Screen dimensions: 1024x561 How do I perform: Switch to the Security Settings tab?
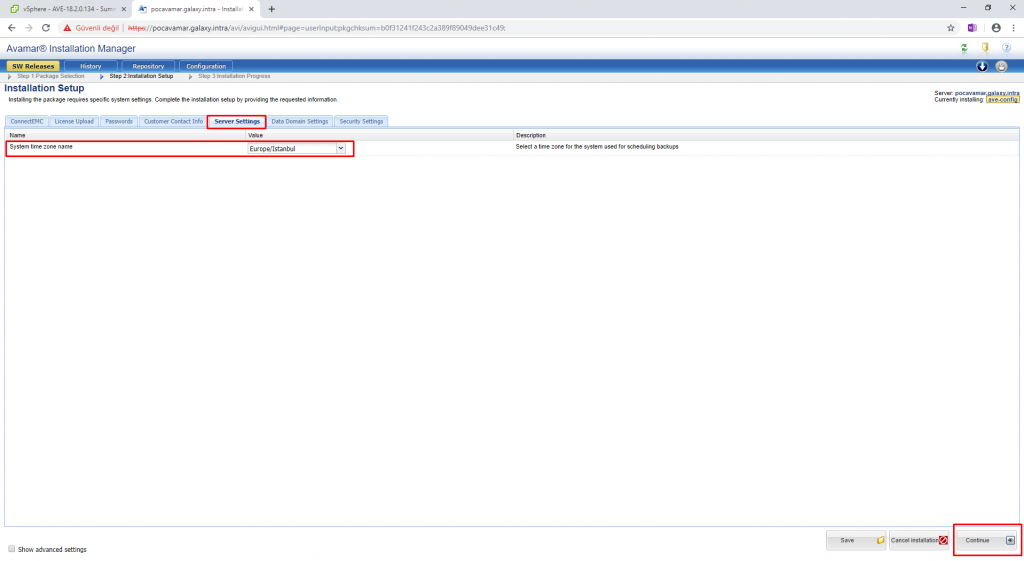[x=361, y=121]
